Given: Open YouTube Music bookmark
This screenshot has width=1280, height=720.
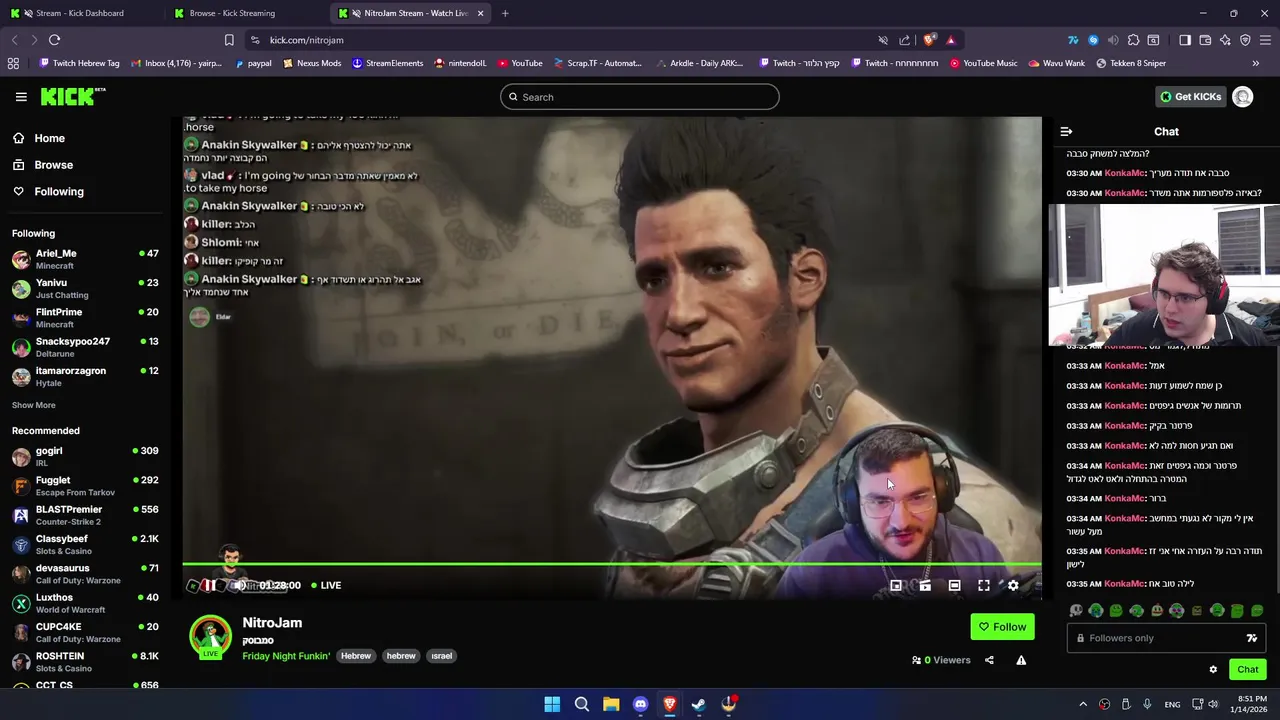Looking at the screenshot, I should click(983, 63).
